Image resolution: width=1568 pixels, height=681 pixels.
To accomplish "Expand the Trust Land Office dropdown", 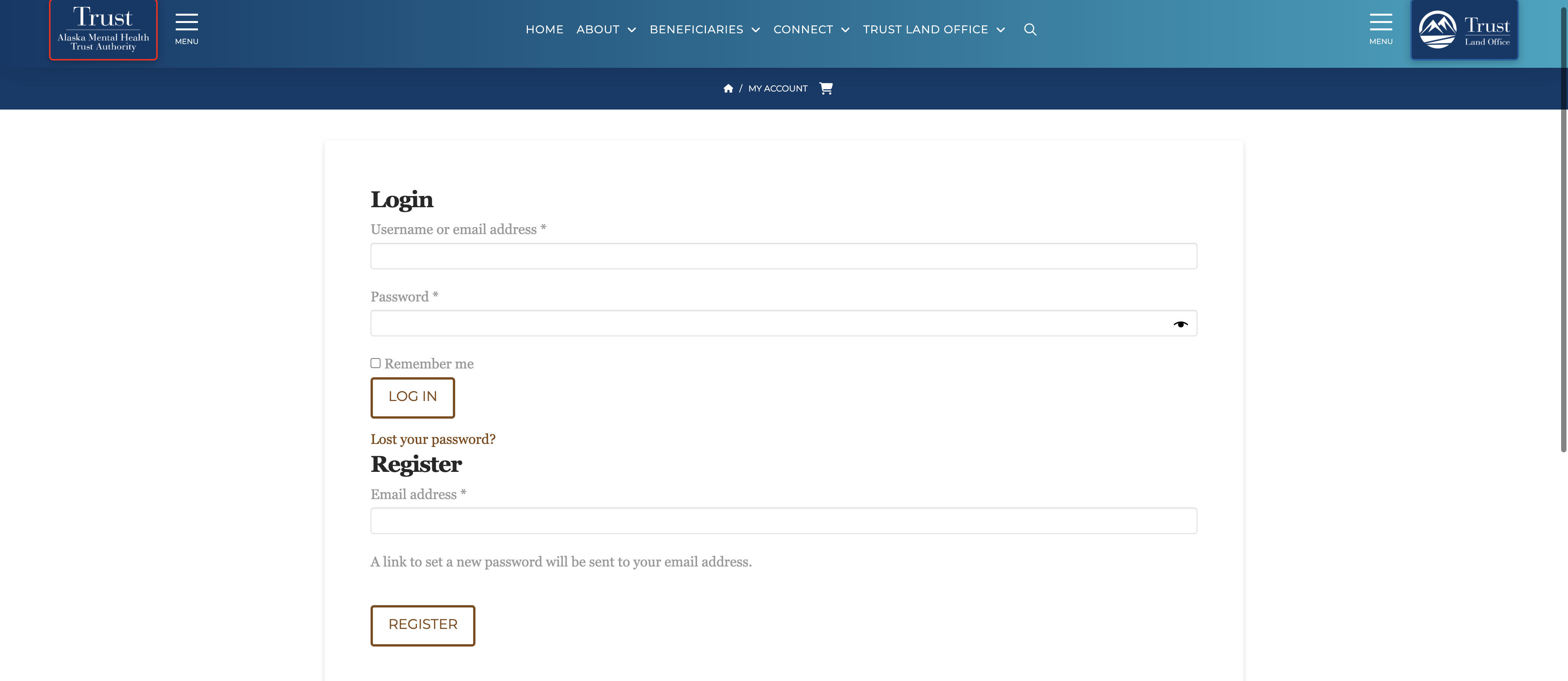I will (1000, 30).
